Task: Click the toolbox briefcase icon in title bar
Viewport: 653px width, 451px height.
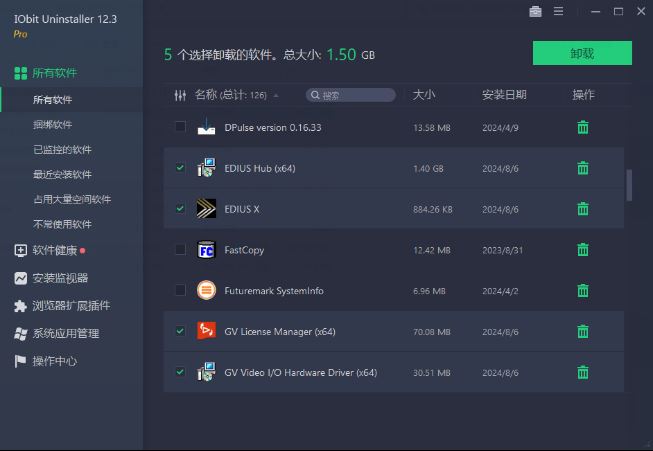Action: tap(535, 12)
